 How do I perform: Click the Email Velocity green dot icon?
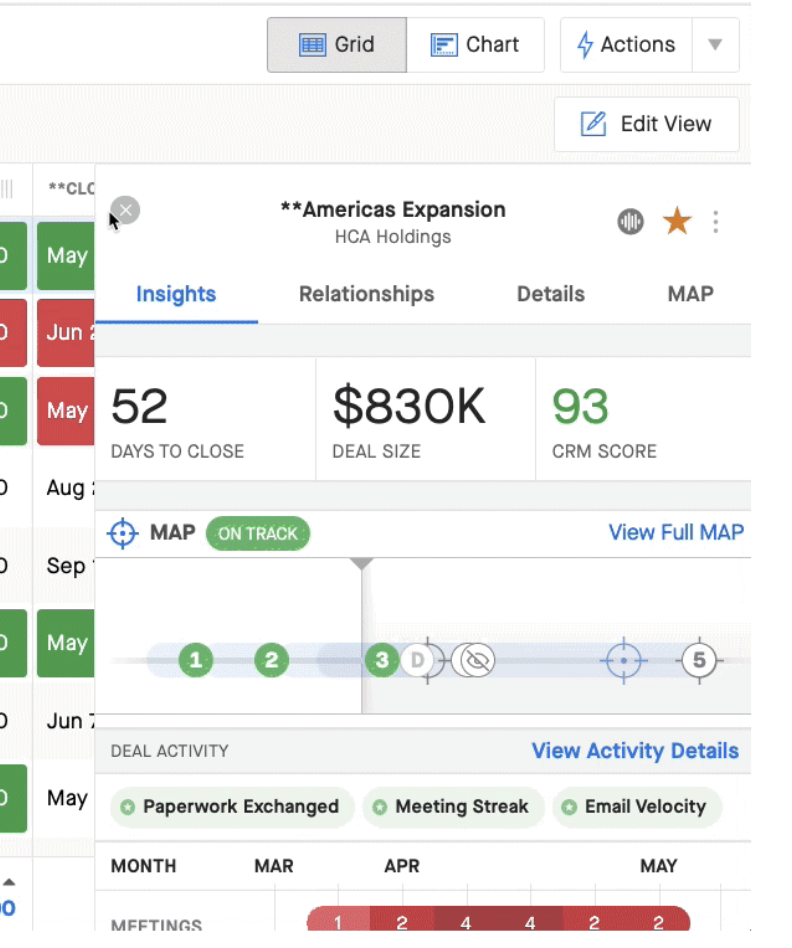[x=569, y=807]
